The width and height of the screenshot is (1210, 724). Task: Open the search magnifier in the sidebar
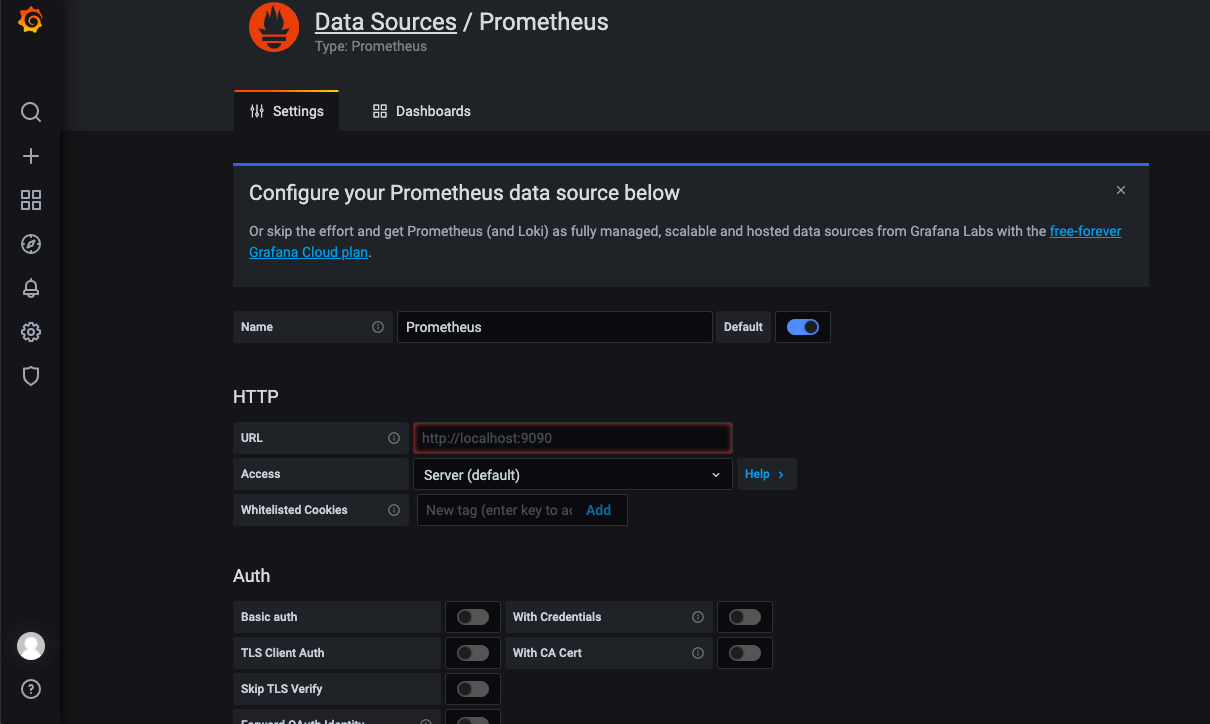pos(31,112)
